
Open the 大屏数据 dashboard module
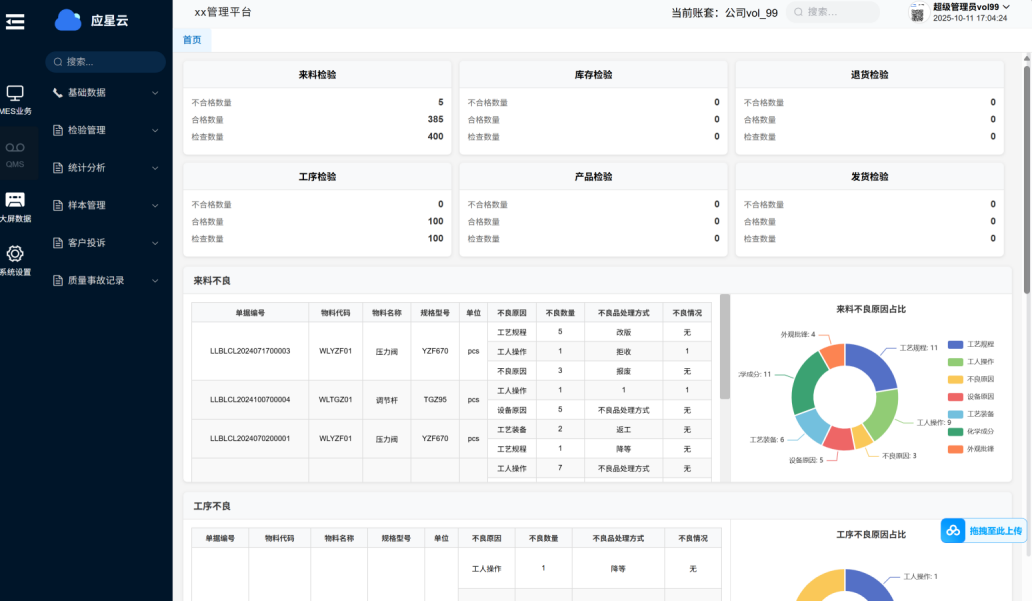pos(15,207)
